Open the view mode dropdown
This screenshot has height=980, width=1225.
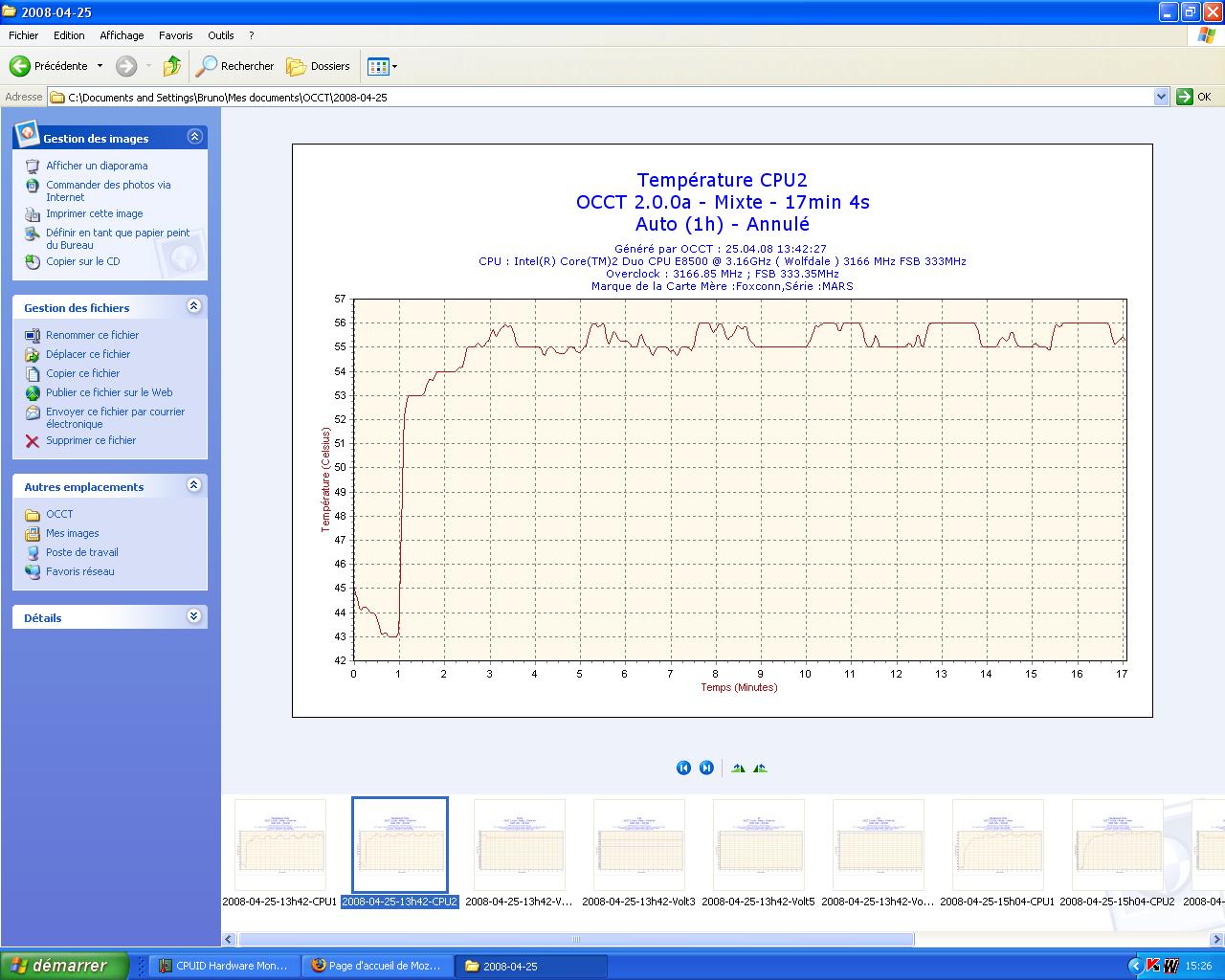pyautogui.click(x=383, y=66)
